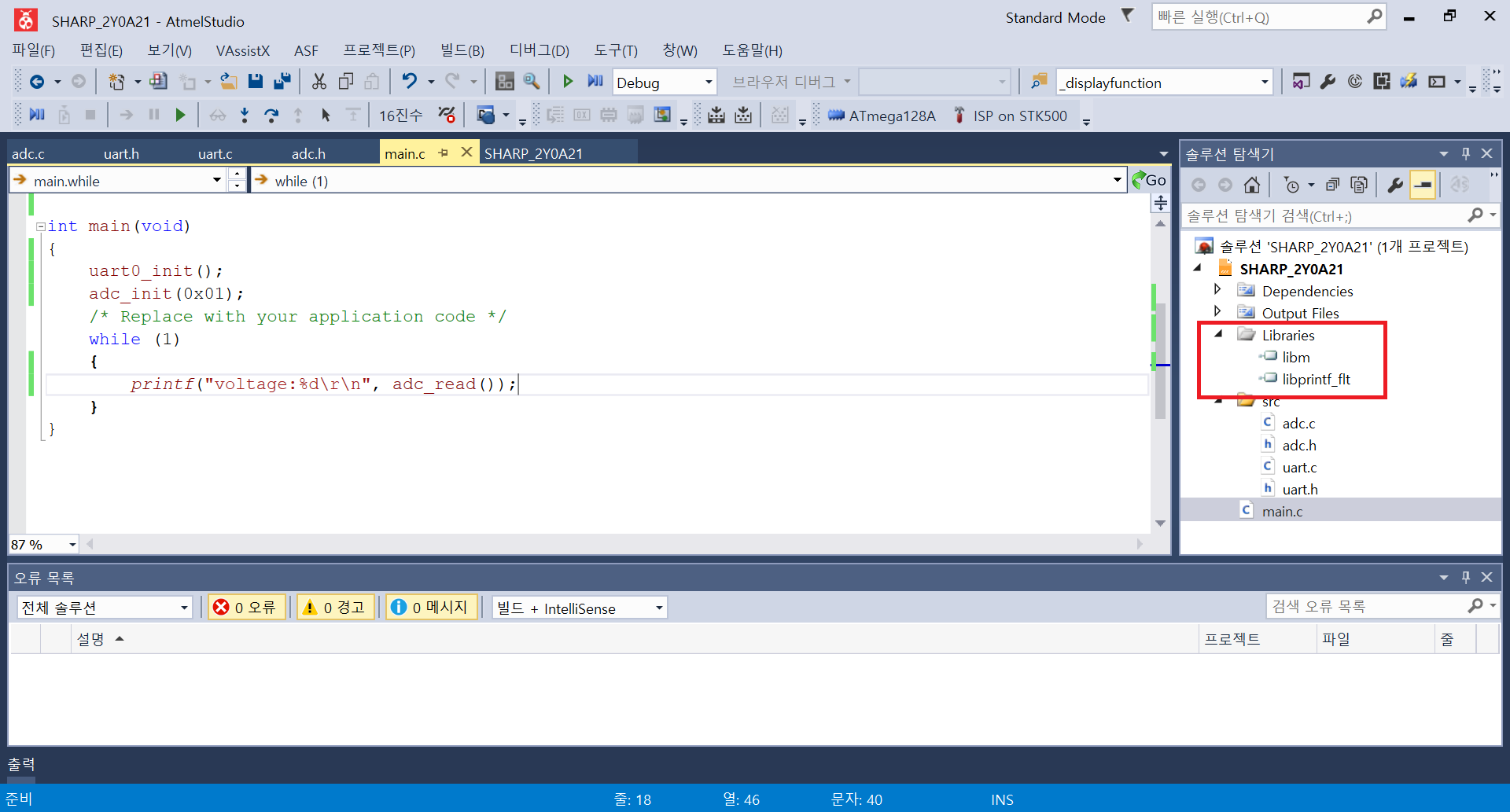Toggle the 0 경고 warnings filter
This screenshot has height=812, width=1510.
tap(335, 607)
